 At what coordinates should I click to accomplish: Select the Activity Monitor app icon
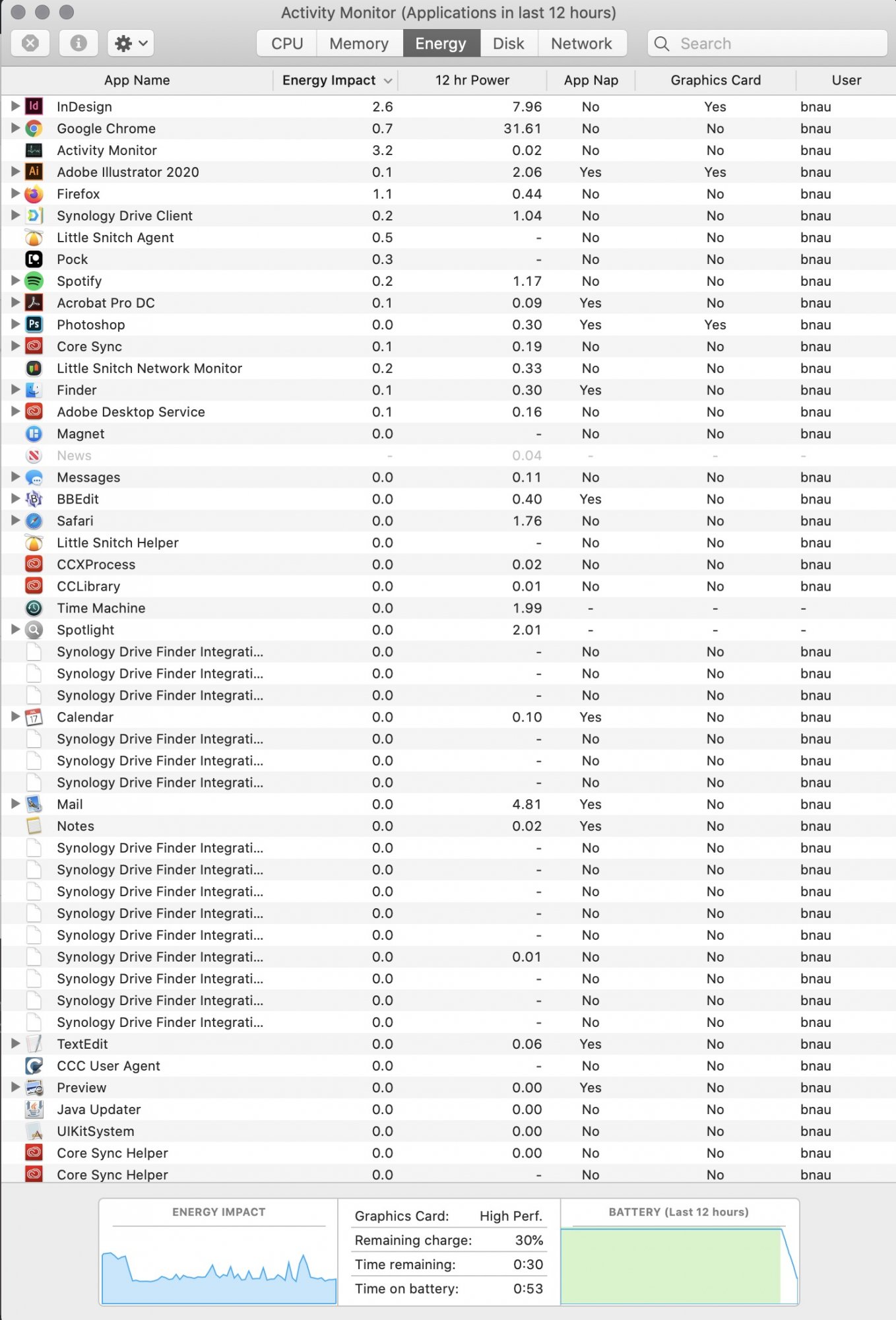(34, 150)
